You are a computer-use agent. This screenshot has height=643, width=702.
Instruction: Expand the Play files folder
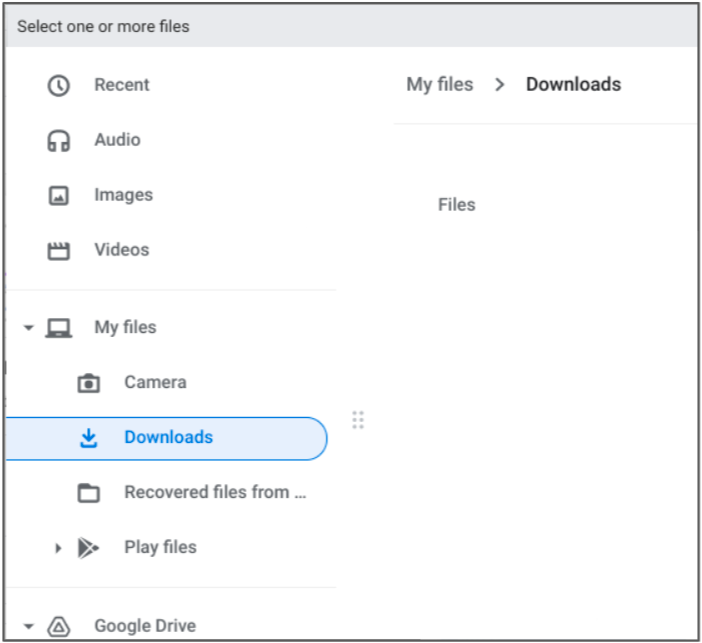coord(58,548)
